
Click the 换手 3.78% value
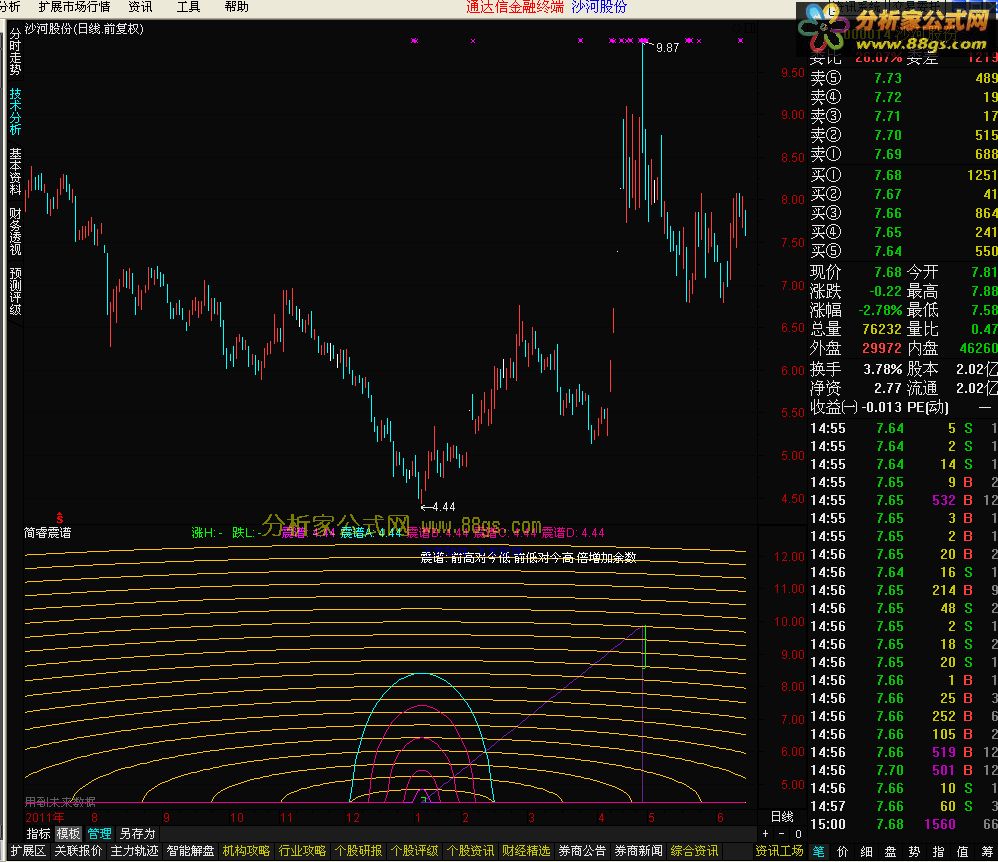882,369
